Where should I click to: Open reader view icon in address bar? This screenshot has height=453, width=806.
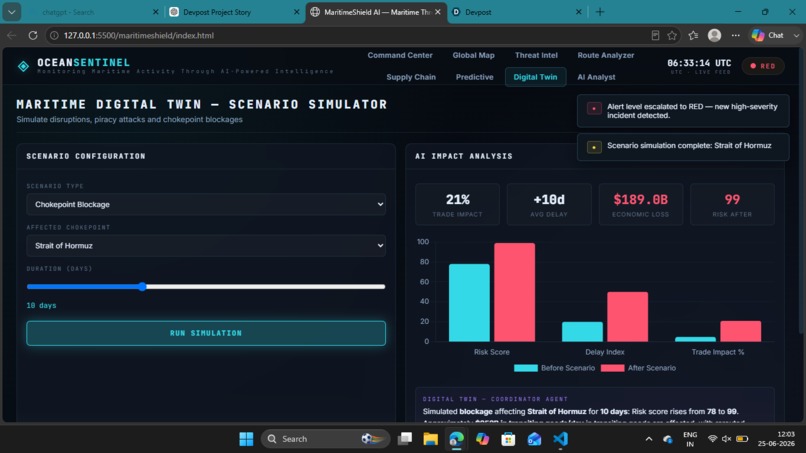click(655, 35)
